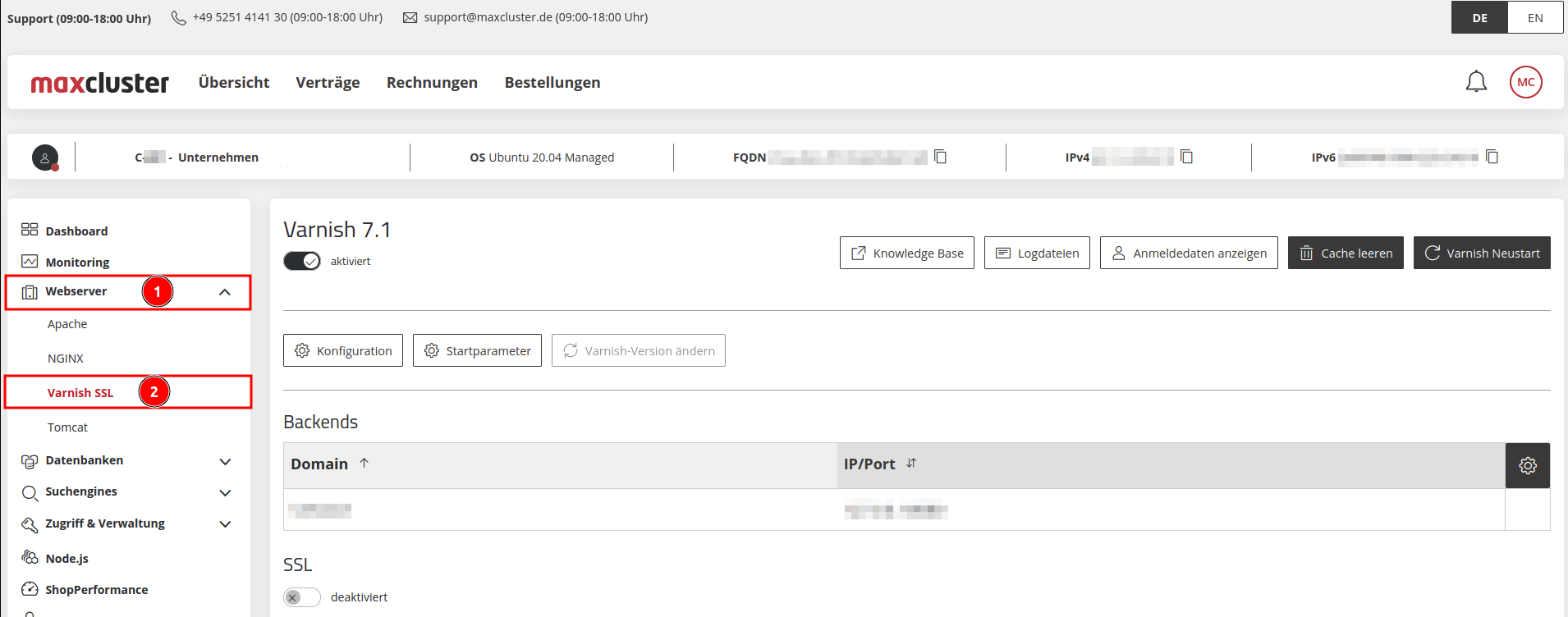Open Logdateien
Image resolution: width=1568 pixels, height=617 pixels.
(x=1037, y=253)
